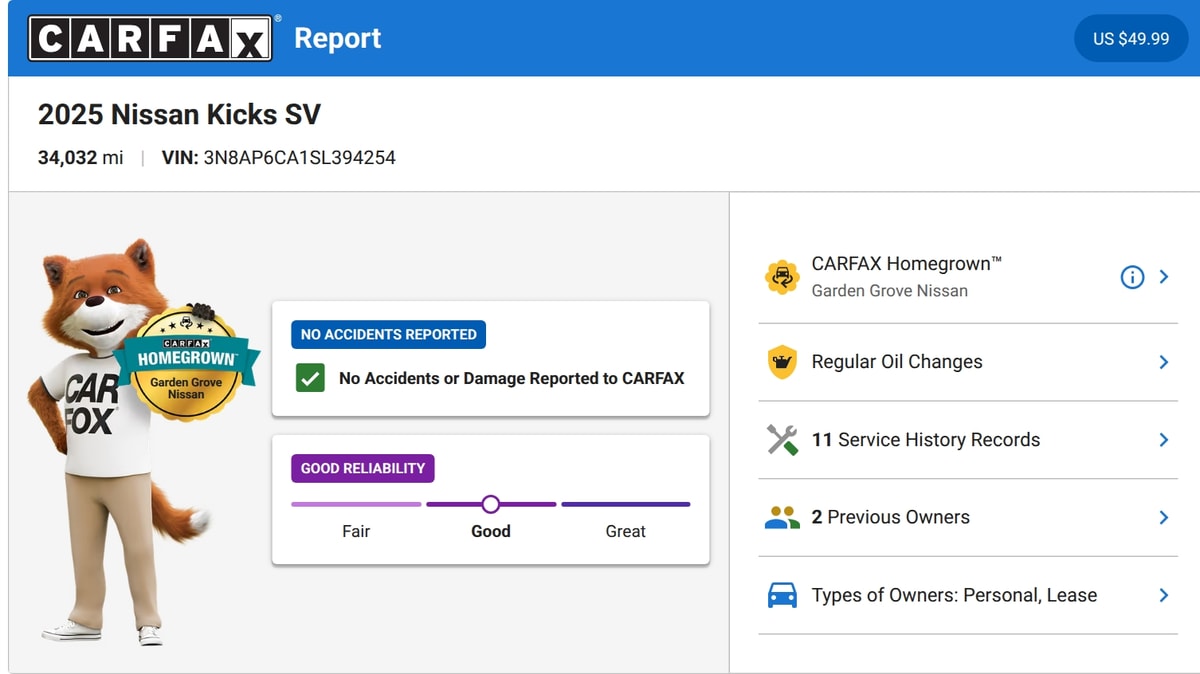Click the reliability slider circle marker
Image resolution: width=1200 pixels, height=674 pixels.
point(490,504)
